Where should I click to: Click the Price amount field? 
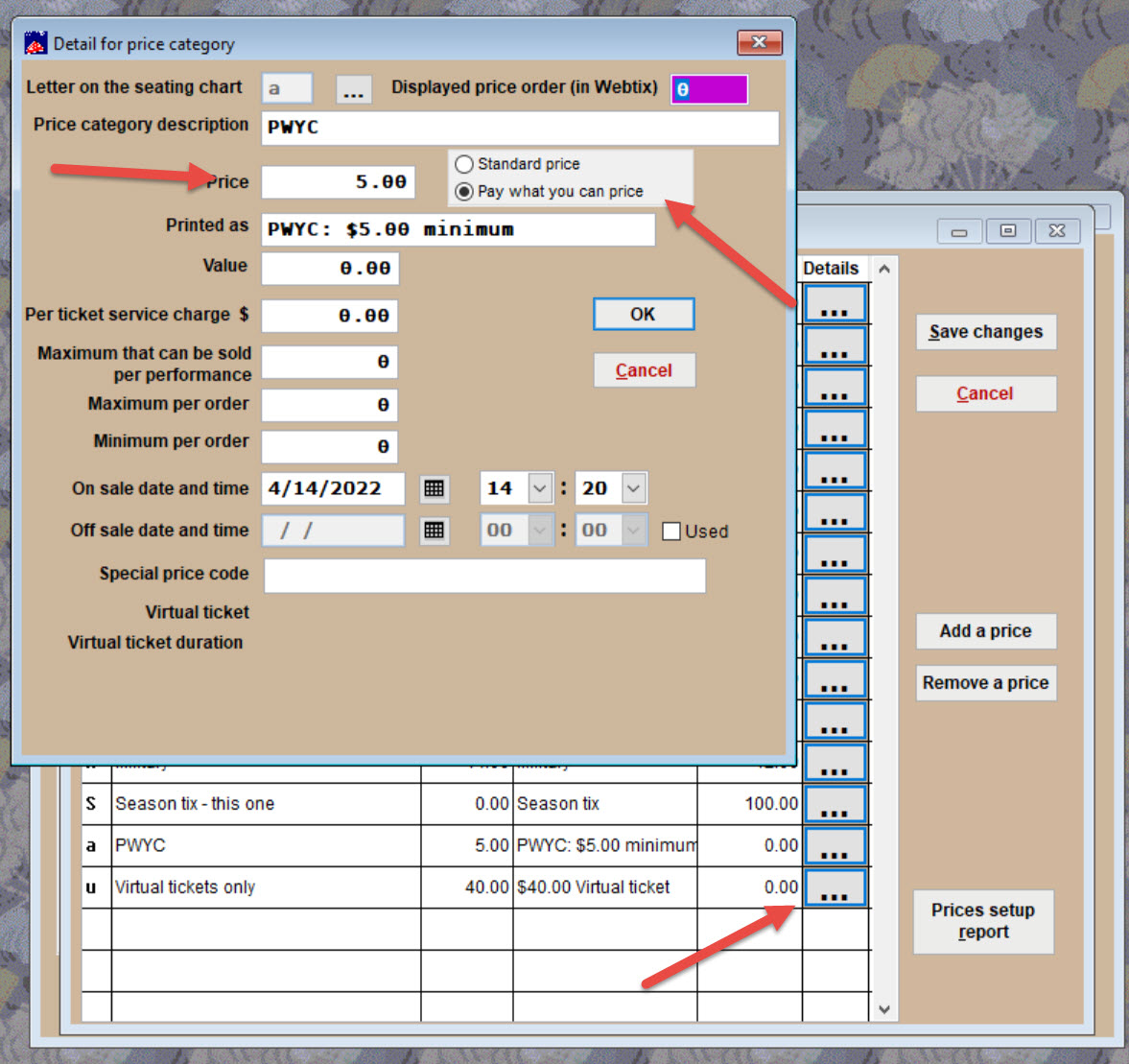pos(339,181)
